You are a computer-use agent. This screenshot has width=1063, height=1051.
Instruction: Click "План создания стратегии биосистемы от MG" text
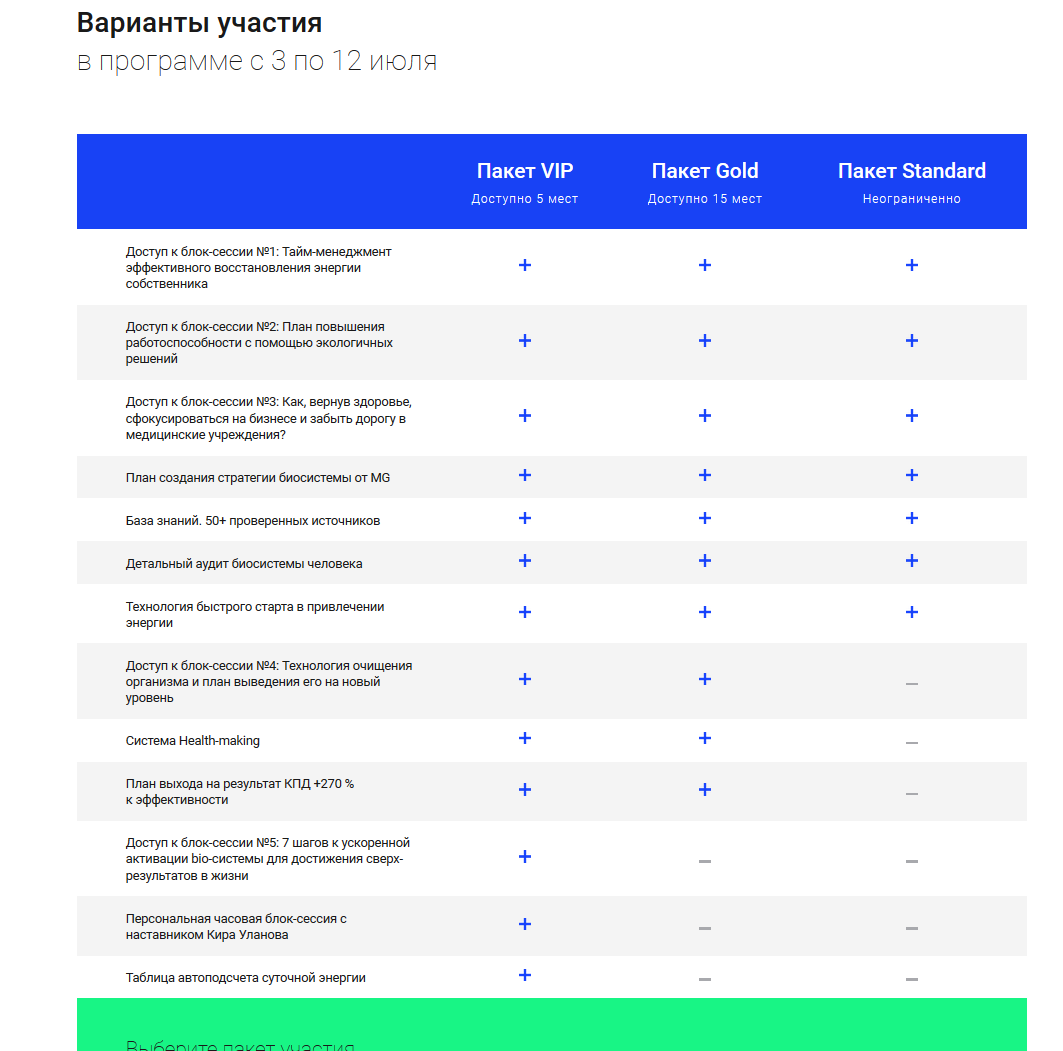[258, 478]
